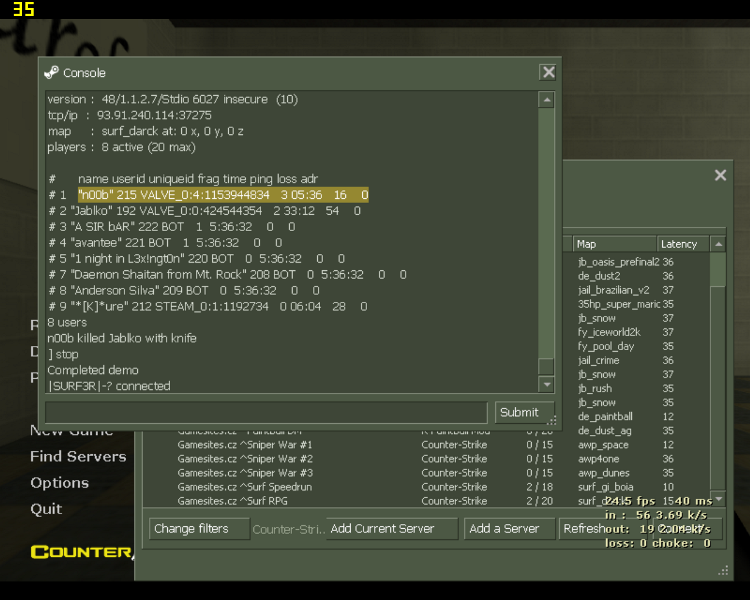Select the highlighted n00b player line
The image size is (750, 600).
tap(223, 195)
